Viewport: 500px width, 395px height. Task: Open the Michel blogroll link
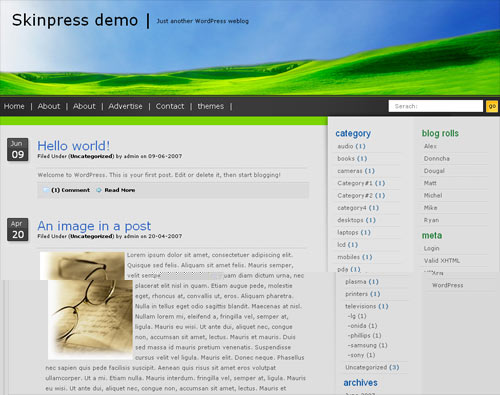click(x=433, y=196)
